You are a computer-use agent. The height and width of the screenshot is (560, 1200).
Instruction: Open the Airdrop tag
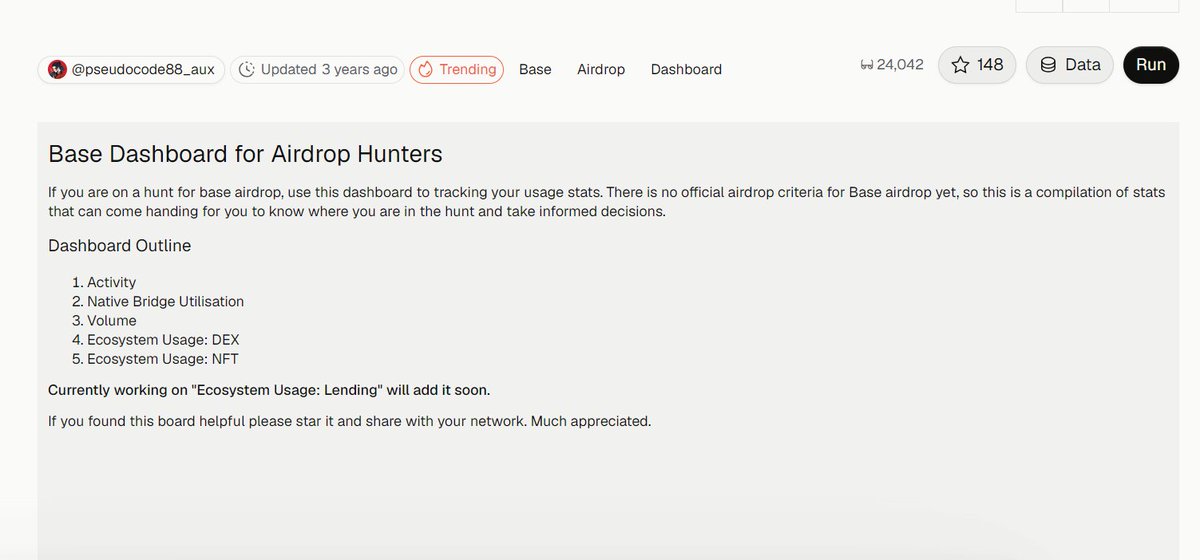601,69
